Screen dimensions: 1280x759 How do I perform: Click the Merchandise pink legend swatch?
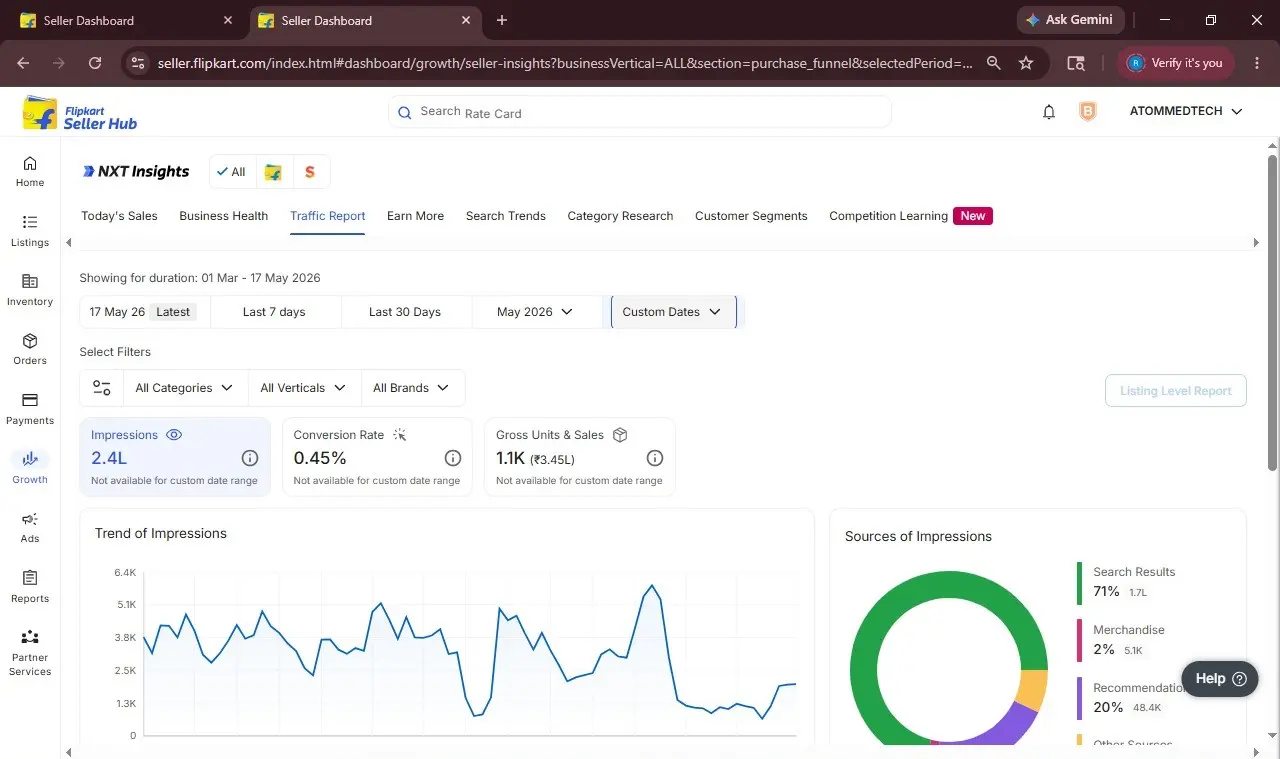pos(1079,641)
